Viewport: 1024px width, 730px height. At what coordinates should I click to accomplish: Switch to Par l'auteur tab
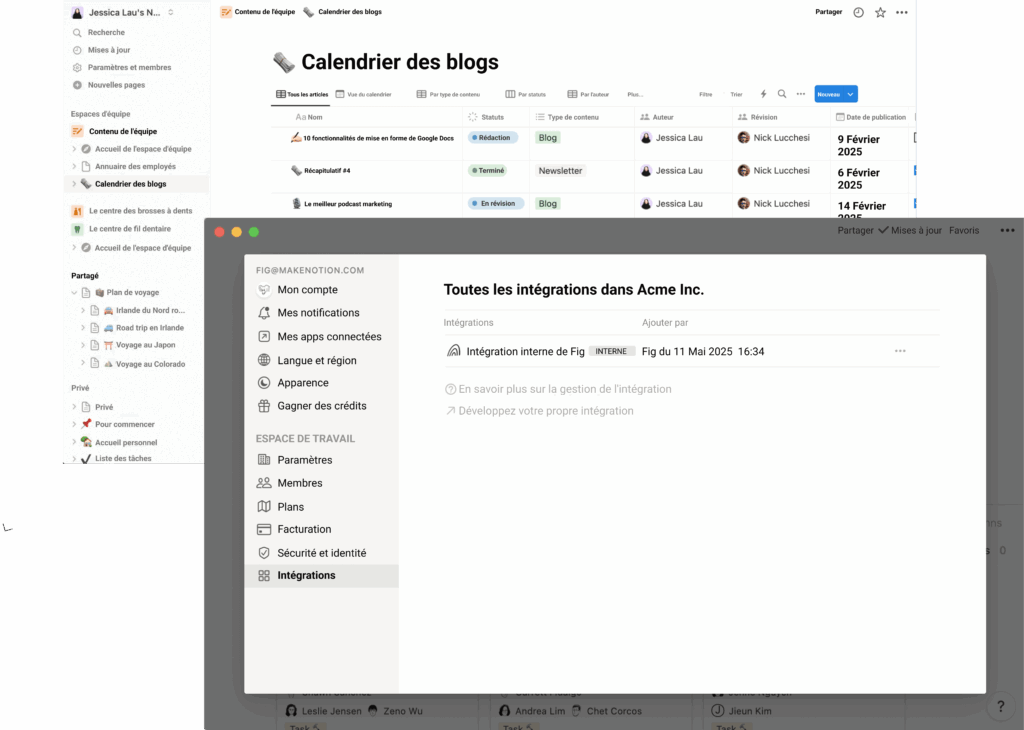588,94
